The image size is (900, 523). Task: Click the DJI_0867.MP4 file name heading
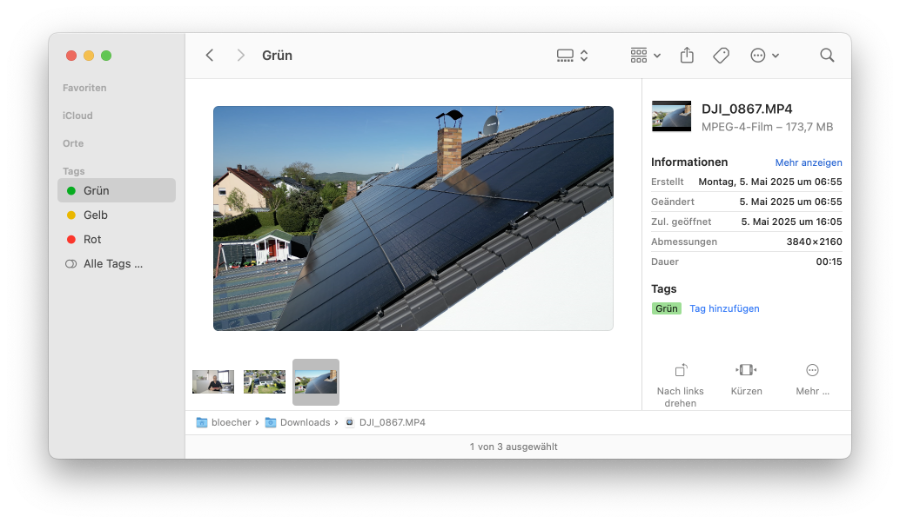pyautogui.click(x=747, y=109)
